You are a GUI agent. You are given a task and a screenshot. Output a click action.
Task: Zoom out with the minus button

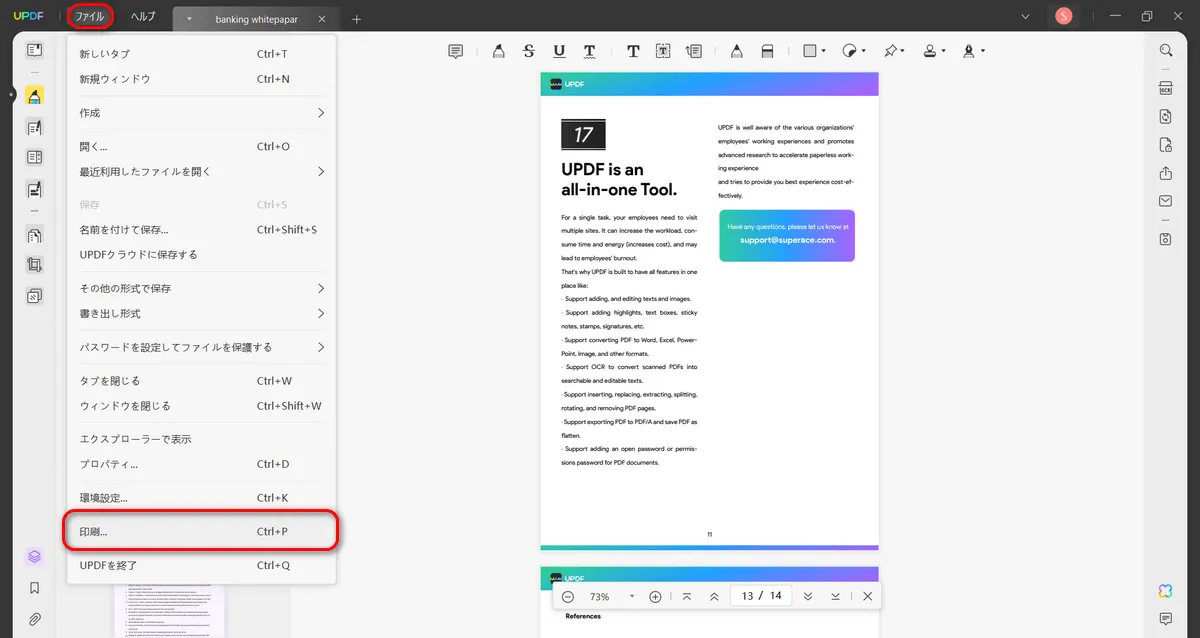567,596
